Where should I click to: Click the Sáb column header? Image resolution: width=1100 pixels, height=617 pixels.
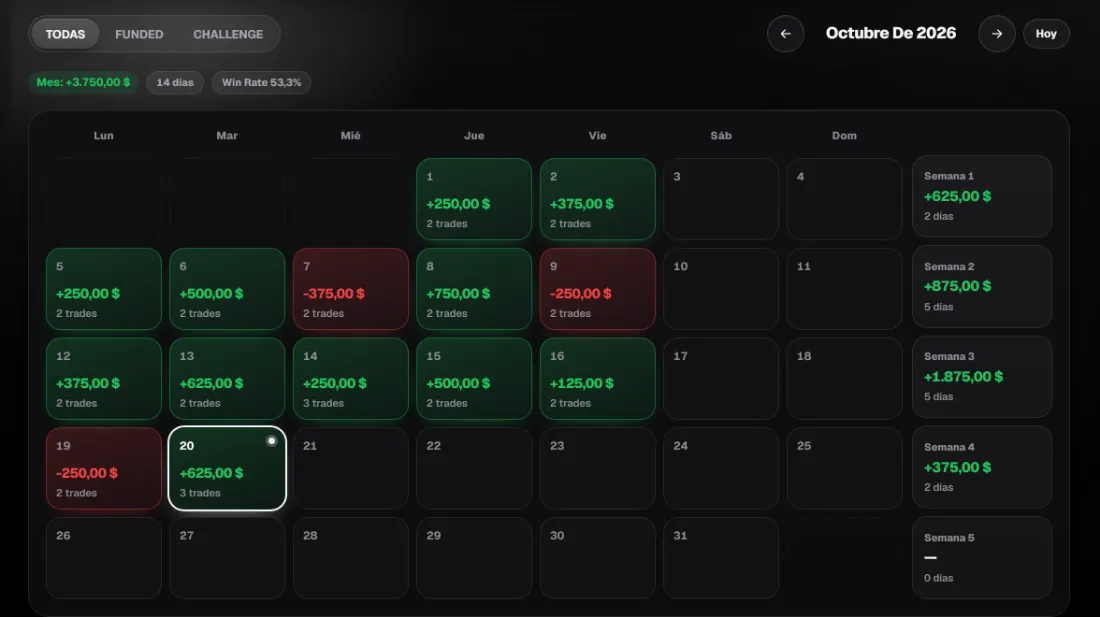coord(720,135)
